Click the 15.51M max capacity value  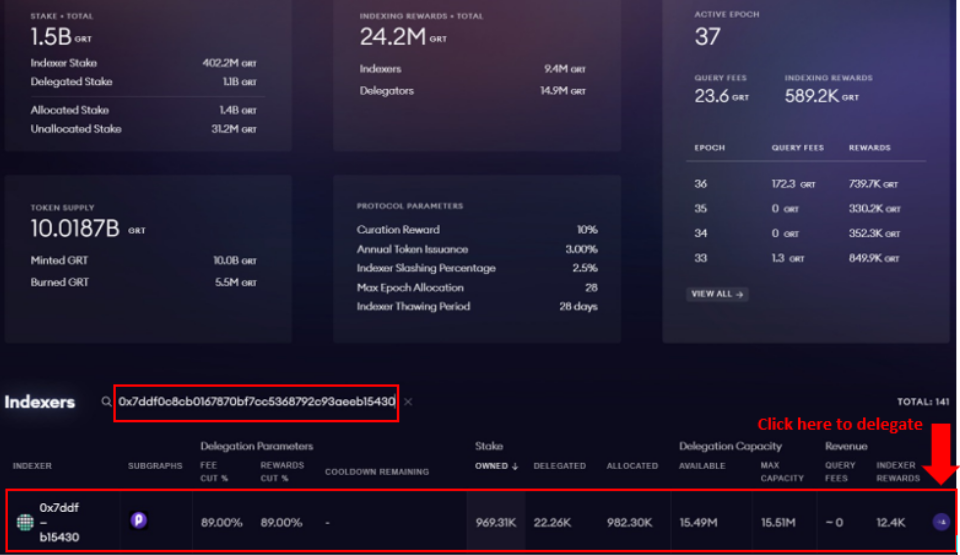(778, 523)
